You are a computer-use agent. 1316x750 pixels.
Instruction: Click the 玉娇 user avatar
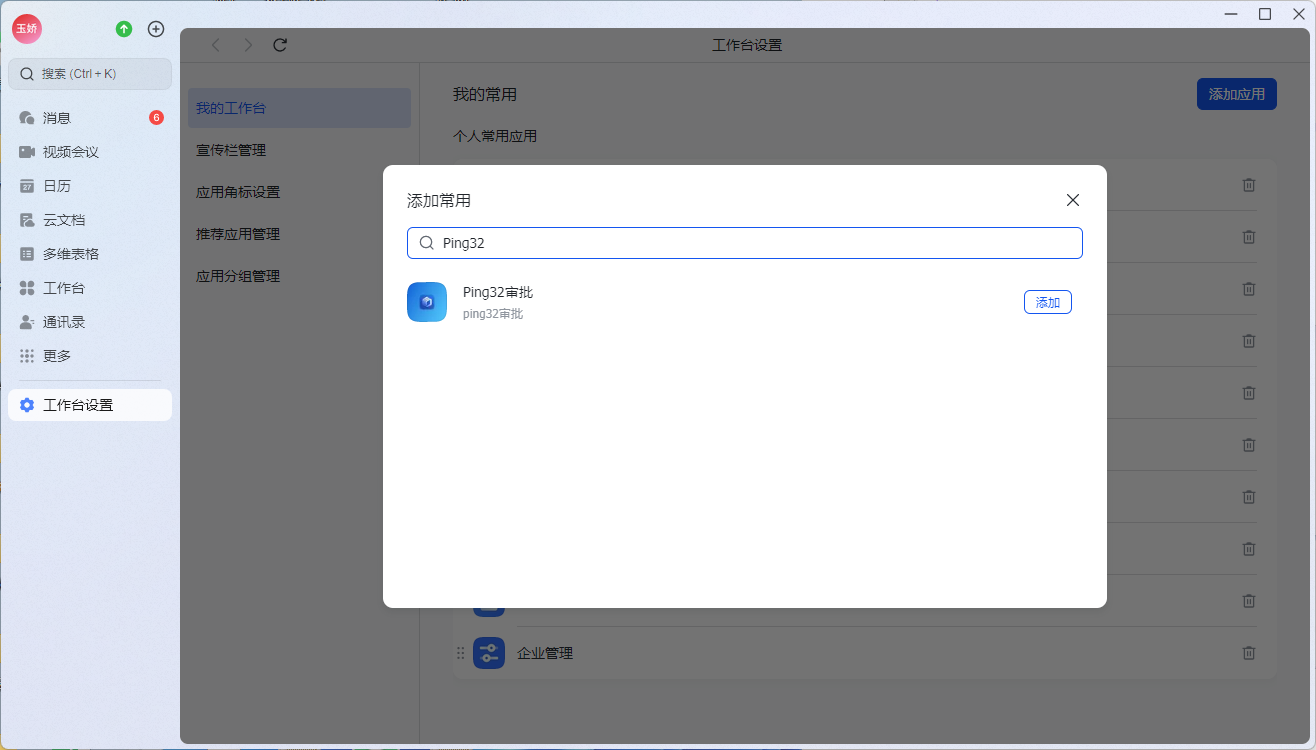pos(27,29)
